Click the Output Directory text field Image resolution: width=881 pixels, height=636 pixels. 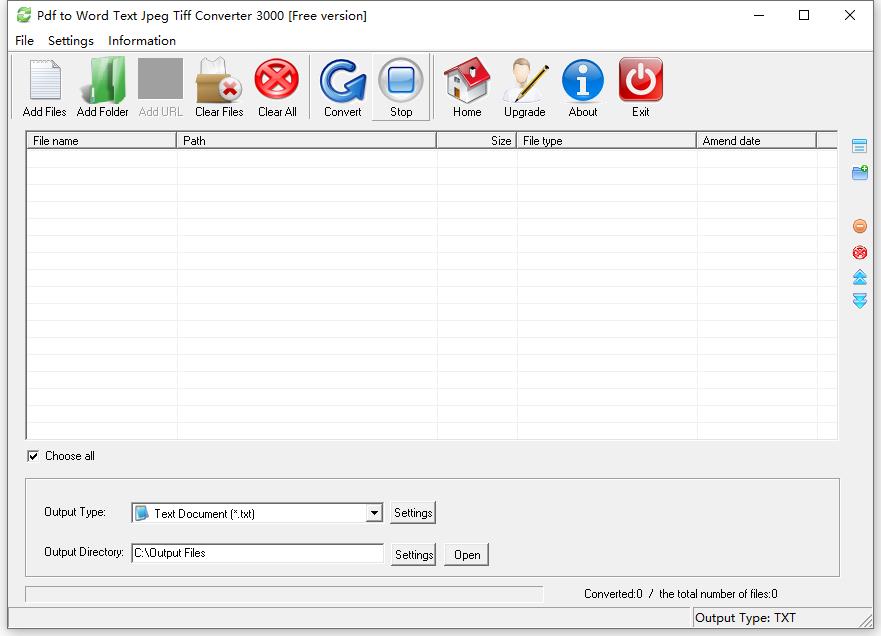tap(257, 553)
